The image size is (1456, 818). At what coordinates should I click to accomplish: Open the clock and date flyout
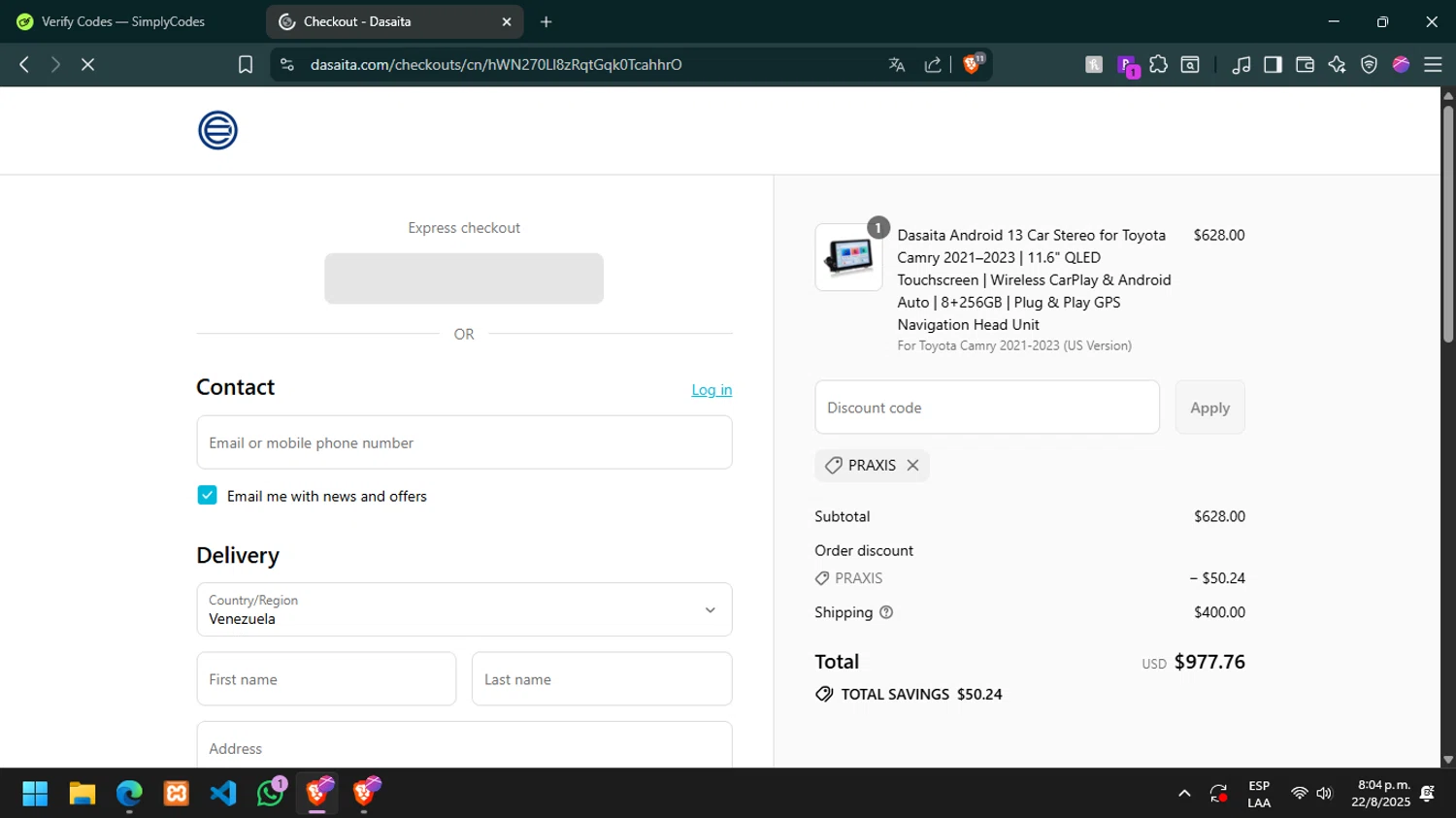tap(1383, 794)
